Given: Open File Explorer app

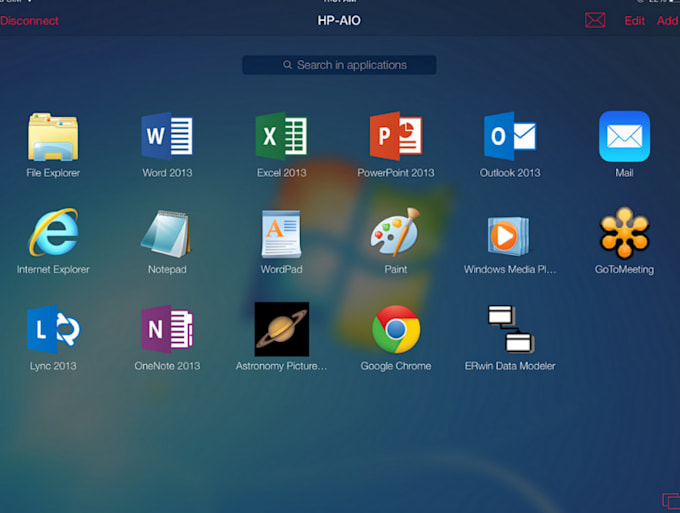Looking at the screenshot, I should tap(53, 137).
